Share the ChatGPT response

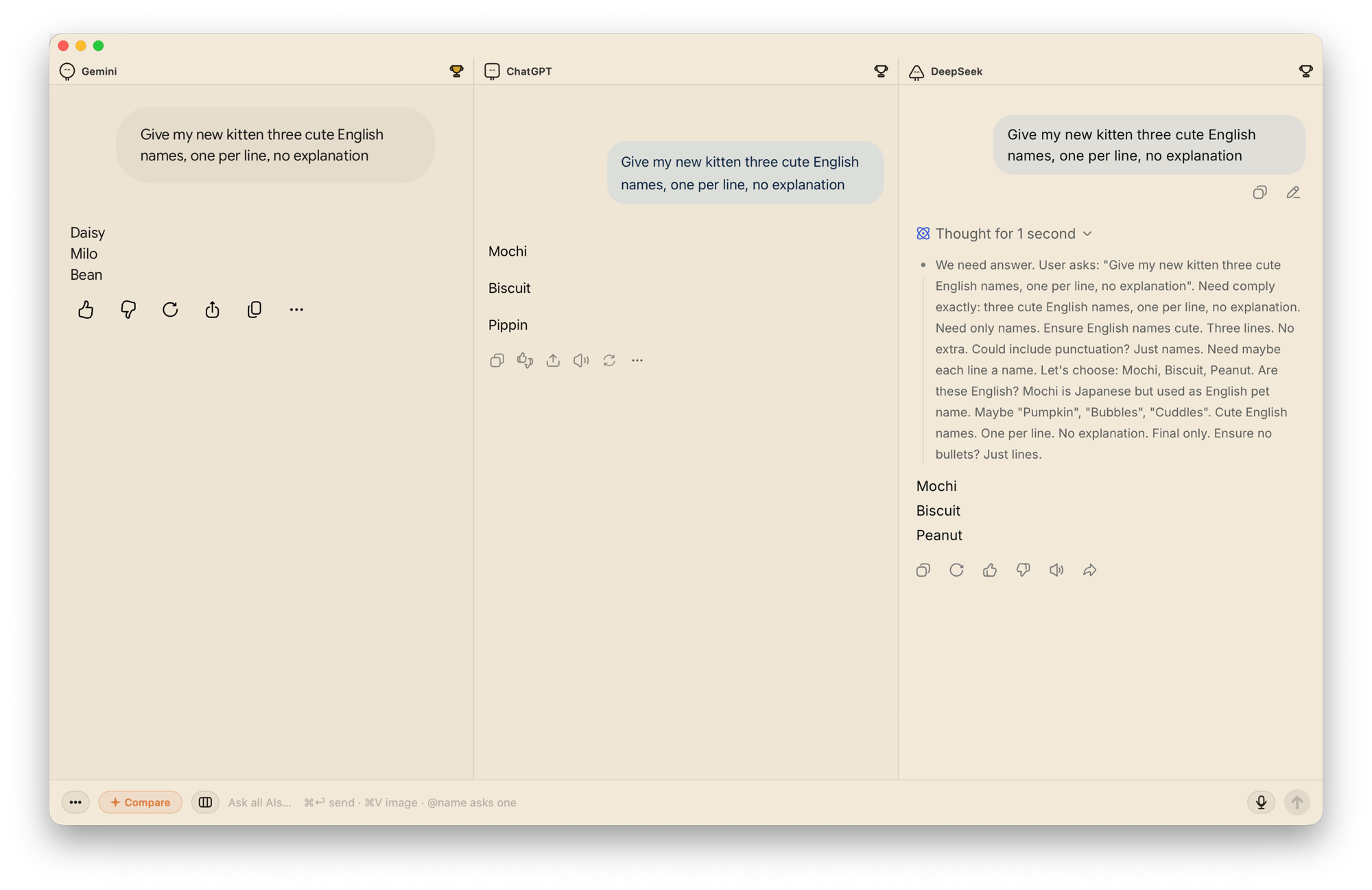pos(554,360)
